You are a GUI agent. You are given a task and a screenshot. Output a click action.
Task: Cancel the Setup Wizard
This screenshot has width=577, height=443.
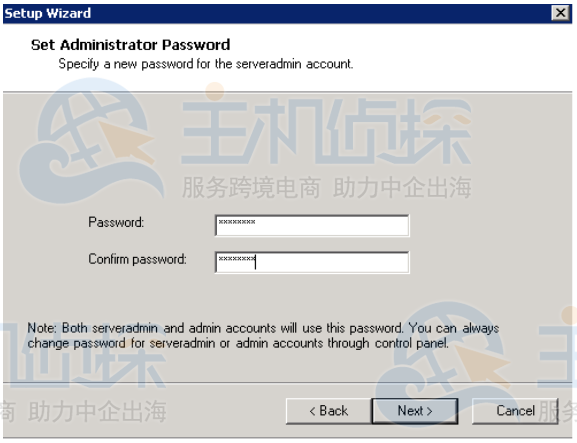(x=515, y=411)
